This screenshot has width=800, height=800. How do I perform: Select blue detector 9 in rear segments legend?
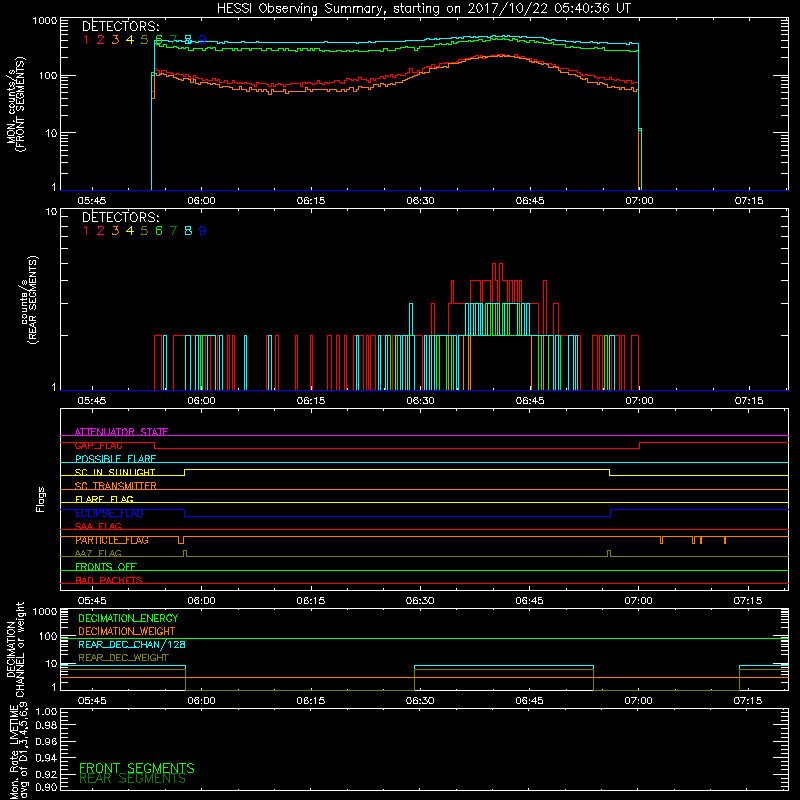203,231
